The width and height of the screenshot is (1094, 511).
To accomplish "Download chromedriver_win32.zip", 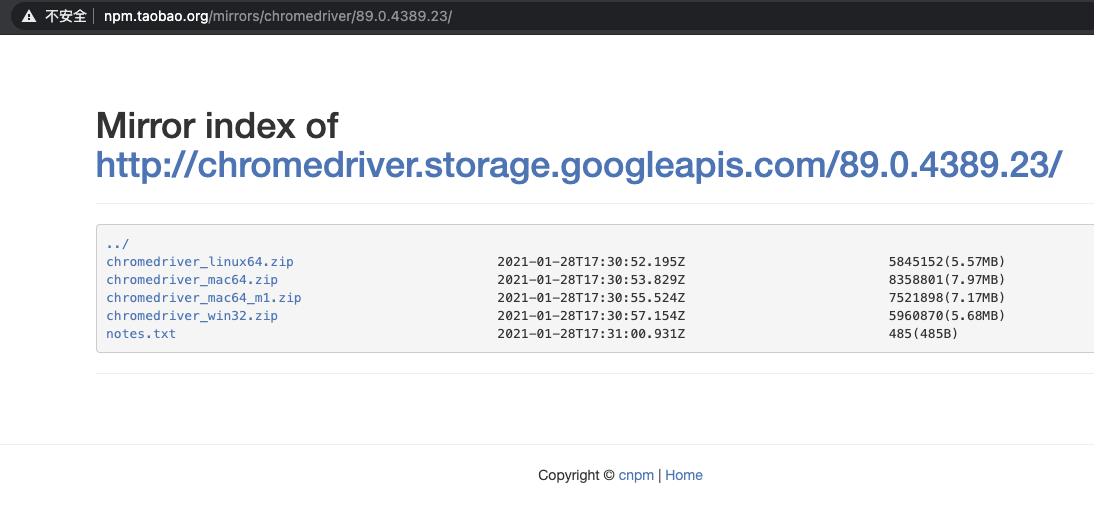I will click(x=192, y=316).
